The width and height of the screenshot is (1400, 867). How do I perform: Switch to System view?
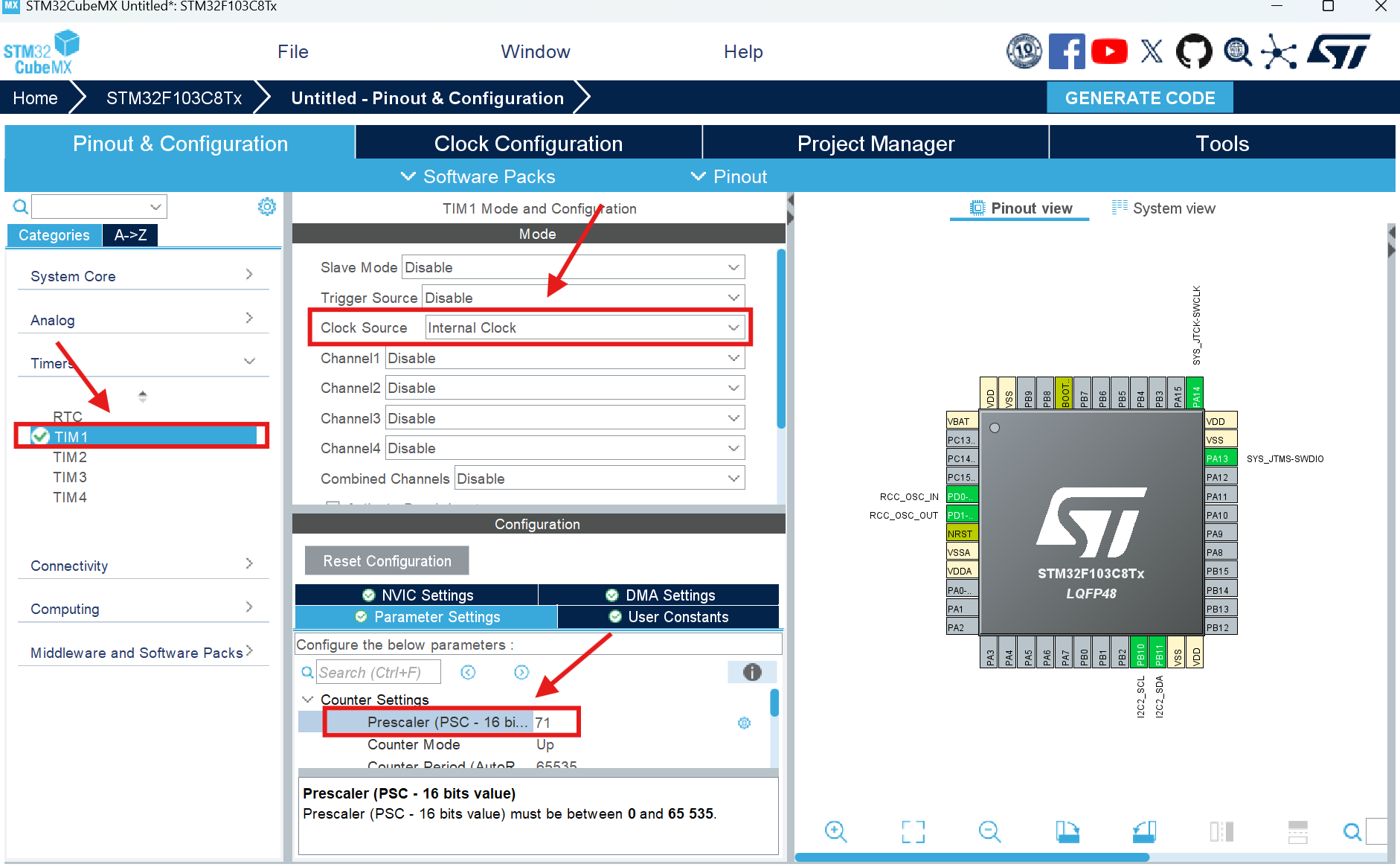pos(1164,208)
